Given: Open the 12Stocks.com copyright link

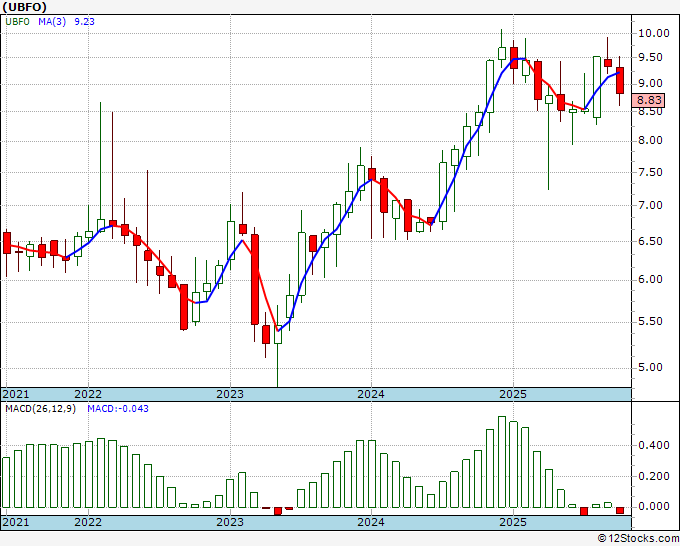Looking at the screenshot, I should pos(638,538).
